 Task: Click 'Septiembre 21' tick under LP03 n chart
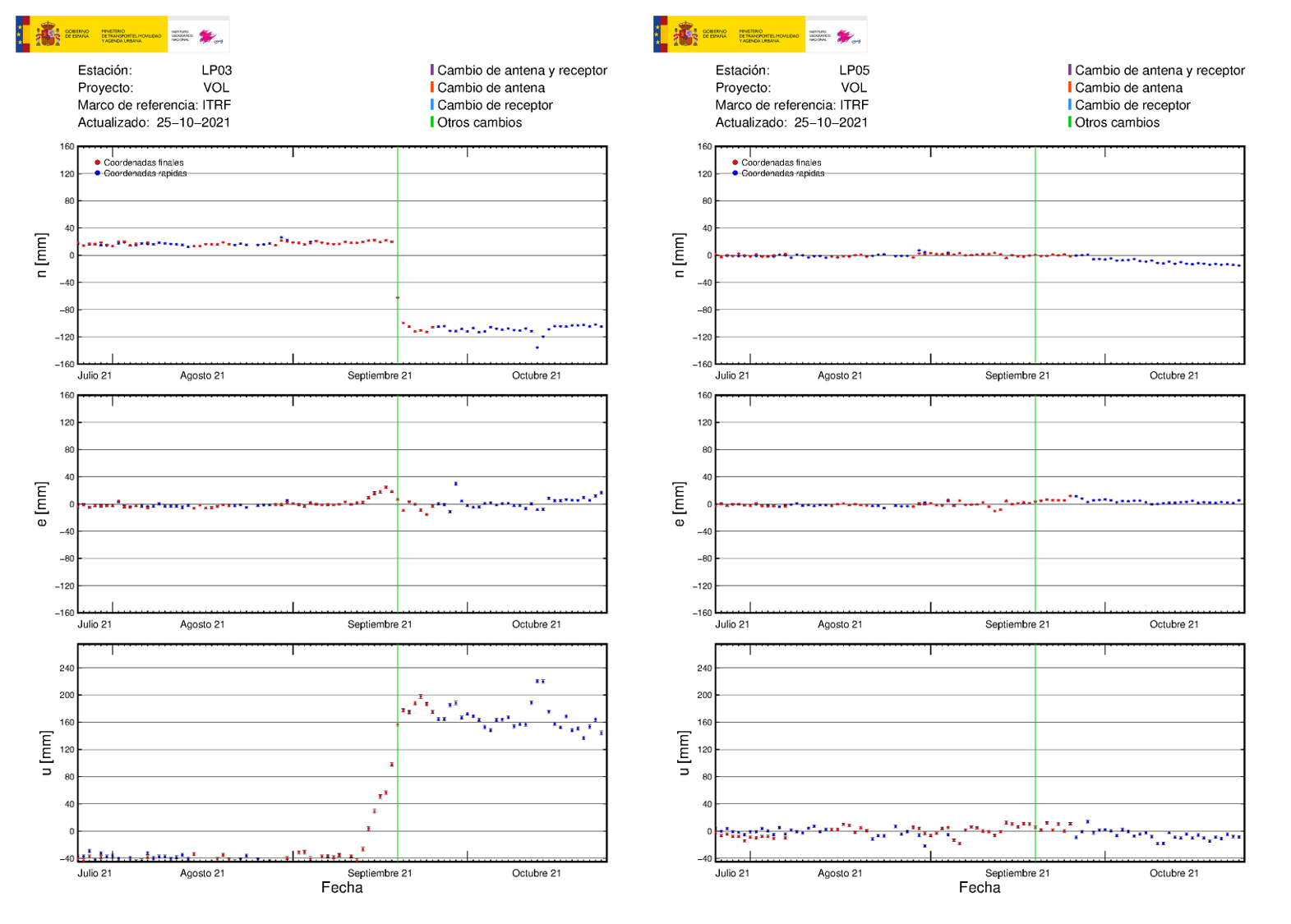tap(380, 375)
